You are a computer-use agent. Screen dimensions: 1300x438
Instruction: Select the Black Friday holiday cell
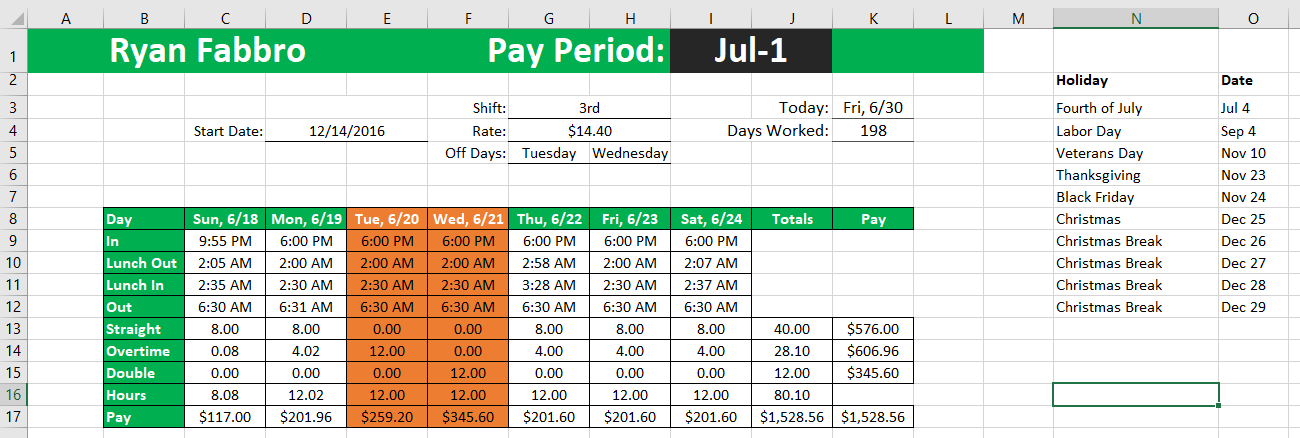click(1134, 197)
